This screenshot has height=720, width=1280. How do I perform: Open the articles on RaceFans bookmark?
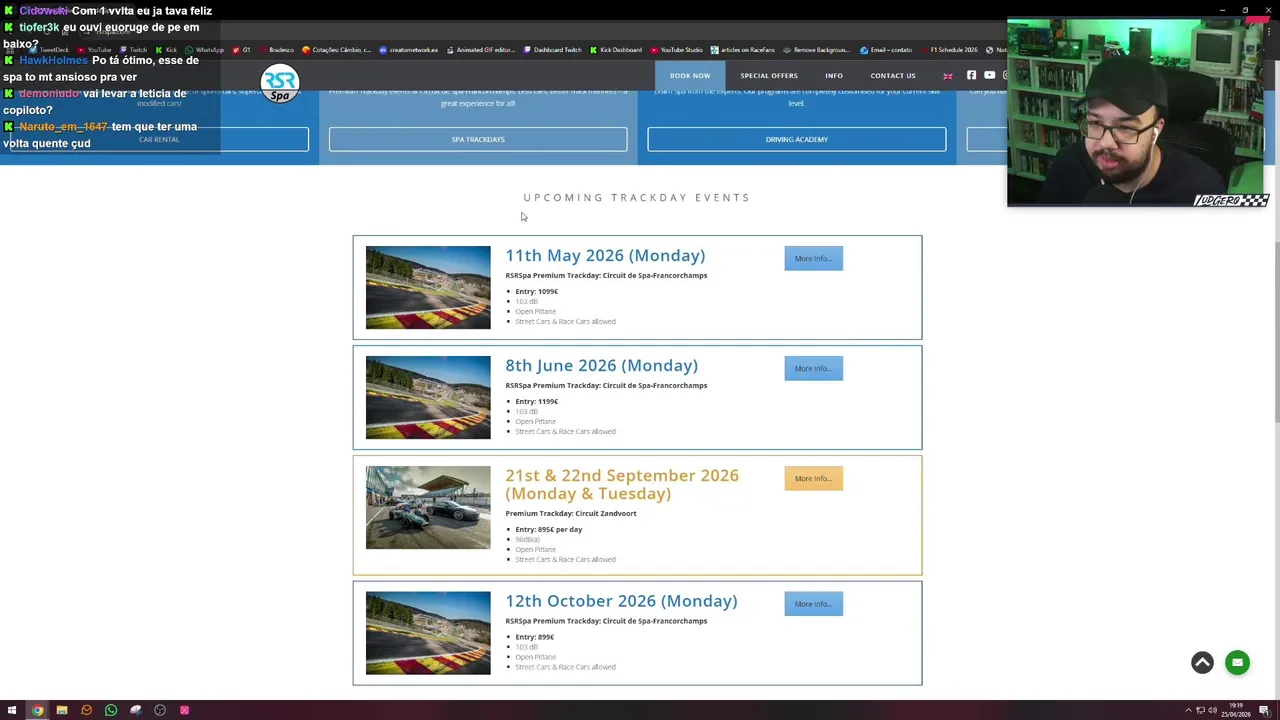coord(743,50)
